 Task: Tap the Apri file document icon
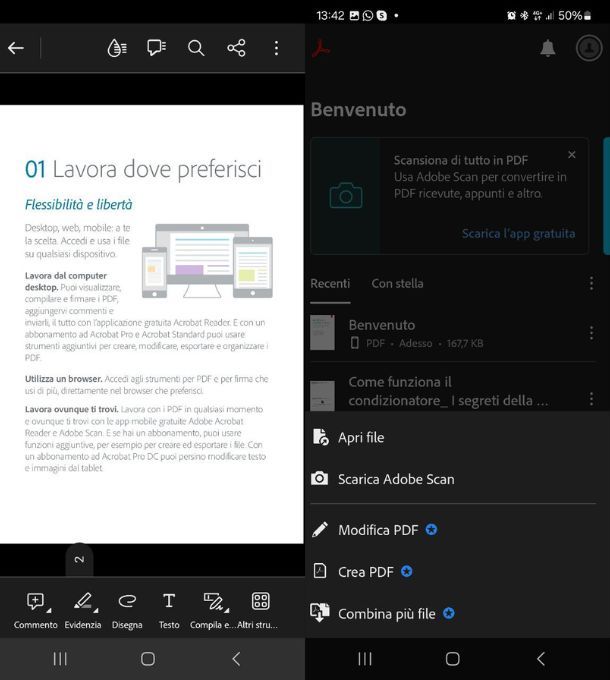click(x=320, y=437)
